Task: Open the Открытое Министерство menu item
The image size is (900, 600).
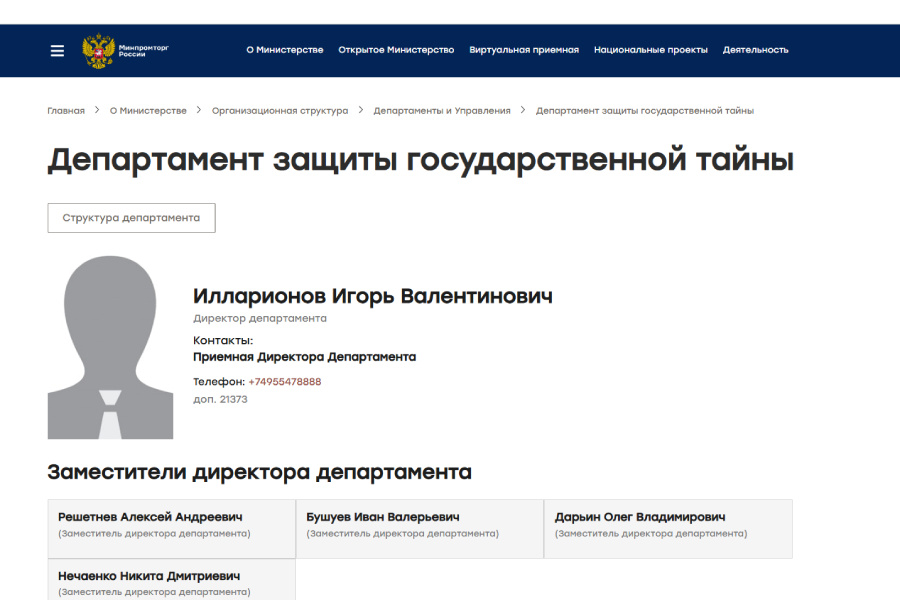Action: click(x=396, y=50)
